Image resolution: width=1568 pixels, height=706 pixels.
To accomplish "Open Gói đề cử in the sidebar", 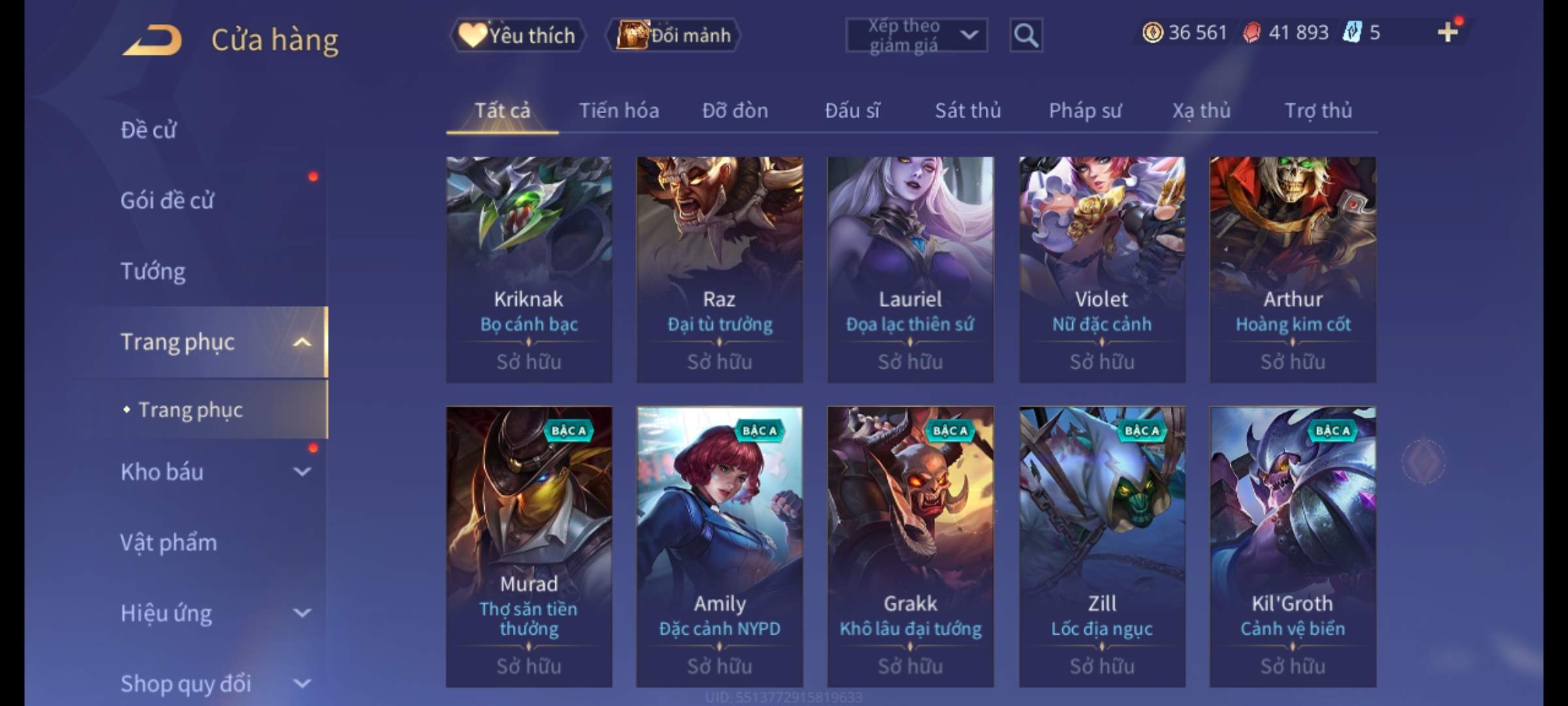I will 167,201.
